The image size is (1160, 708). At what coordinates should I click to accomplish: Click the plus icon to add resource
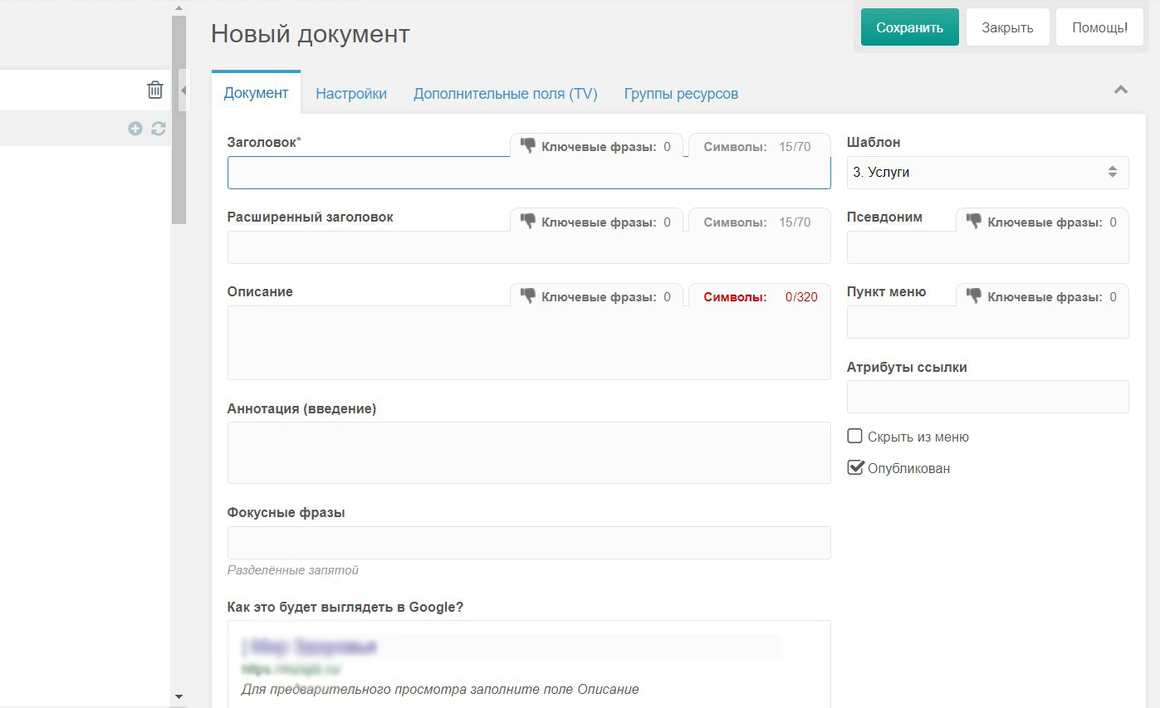point(135,129)
